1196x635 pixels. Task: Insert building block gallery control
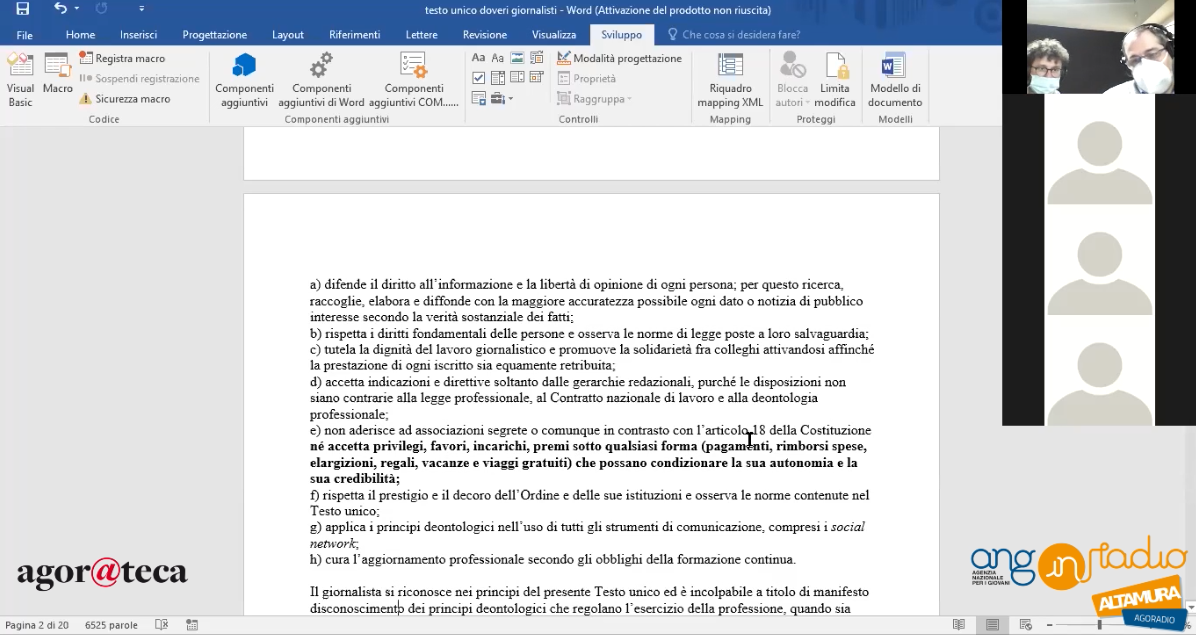[x=537, y=58]
